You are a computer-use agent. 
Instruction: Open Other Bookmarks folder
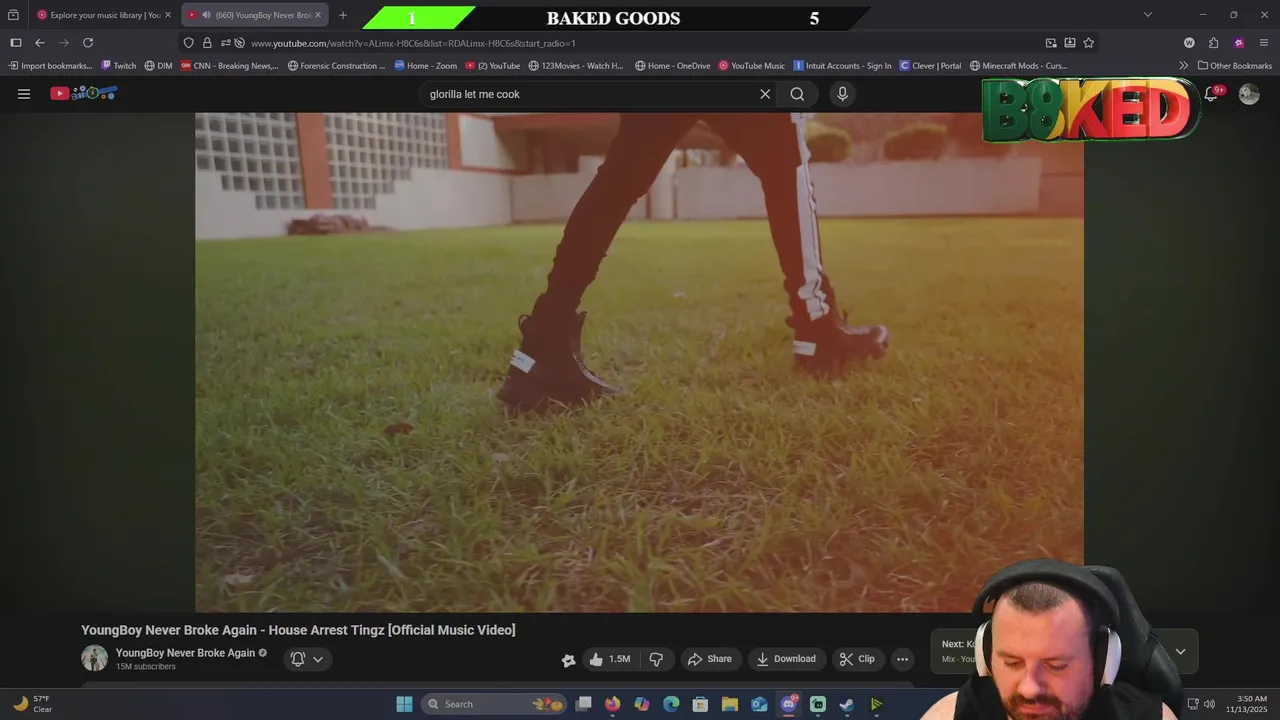tap(1235, 66)
